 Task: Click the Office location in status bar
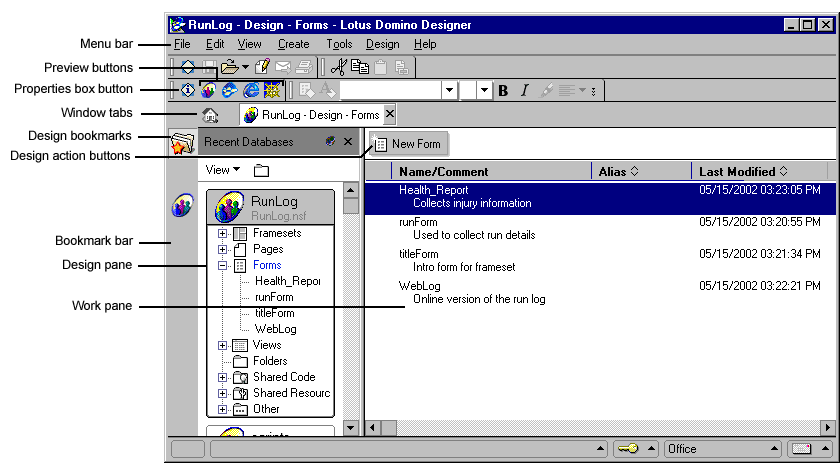[723, 448]
